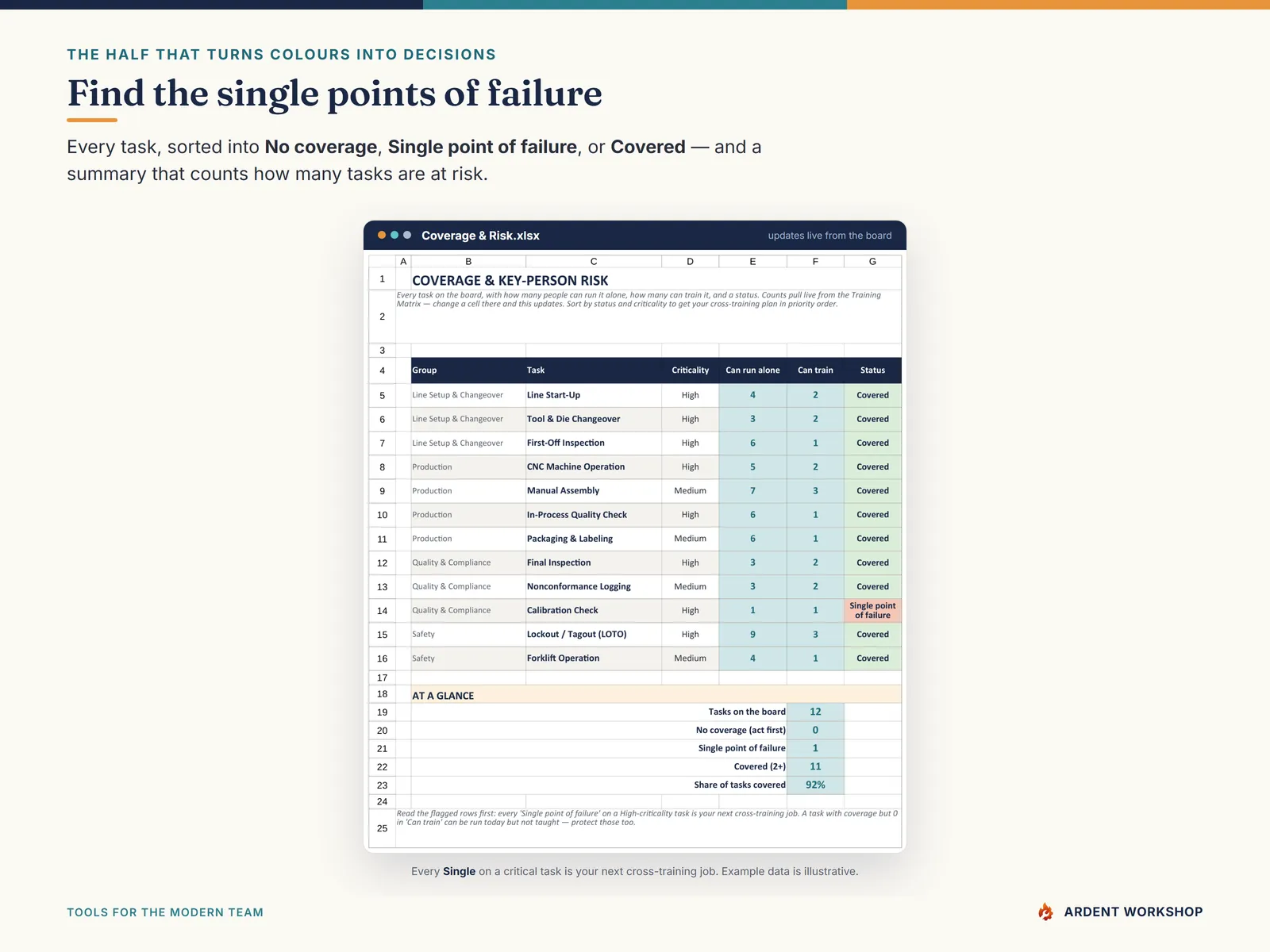This screenshot has width=1270, height=952.
Task: Click Quality & Compliance group for Final Inspection
Action: click(468, 562)
